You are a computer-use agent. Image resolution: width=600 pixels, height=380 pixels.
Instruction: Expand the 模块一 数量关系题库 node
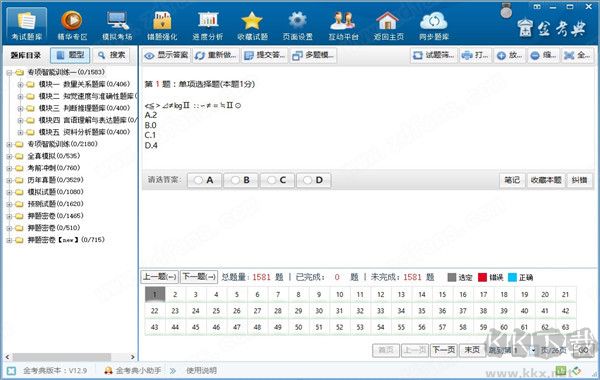coord(21,85)
